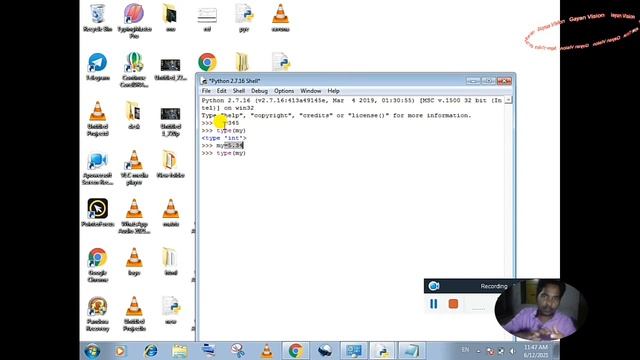Launch Internet Explorer from taskbar

click(151, 351)
